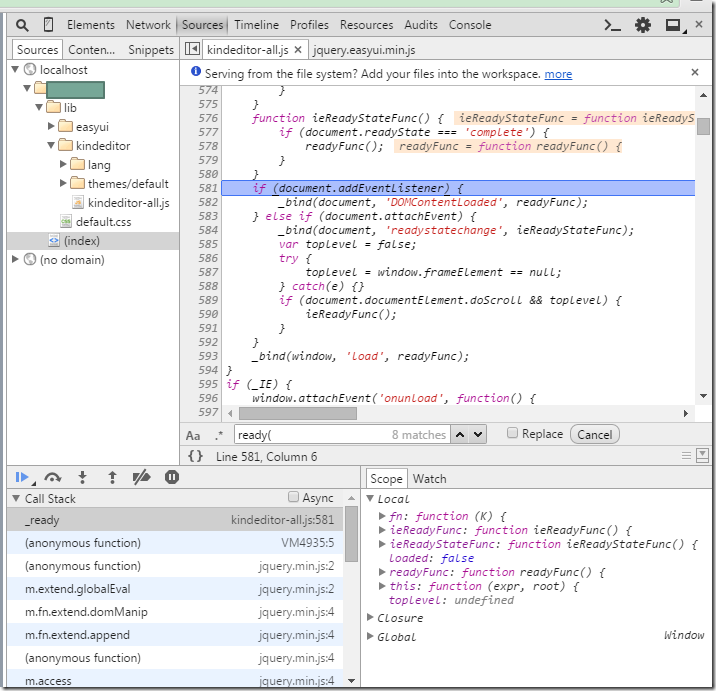Expand the easyui folder
716x691 pixels.
(53, 127)
